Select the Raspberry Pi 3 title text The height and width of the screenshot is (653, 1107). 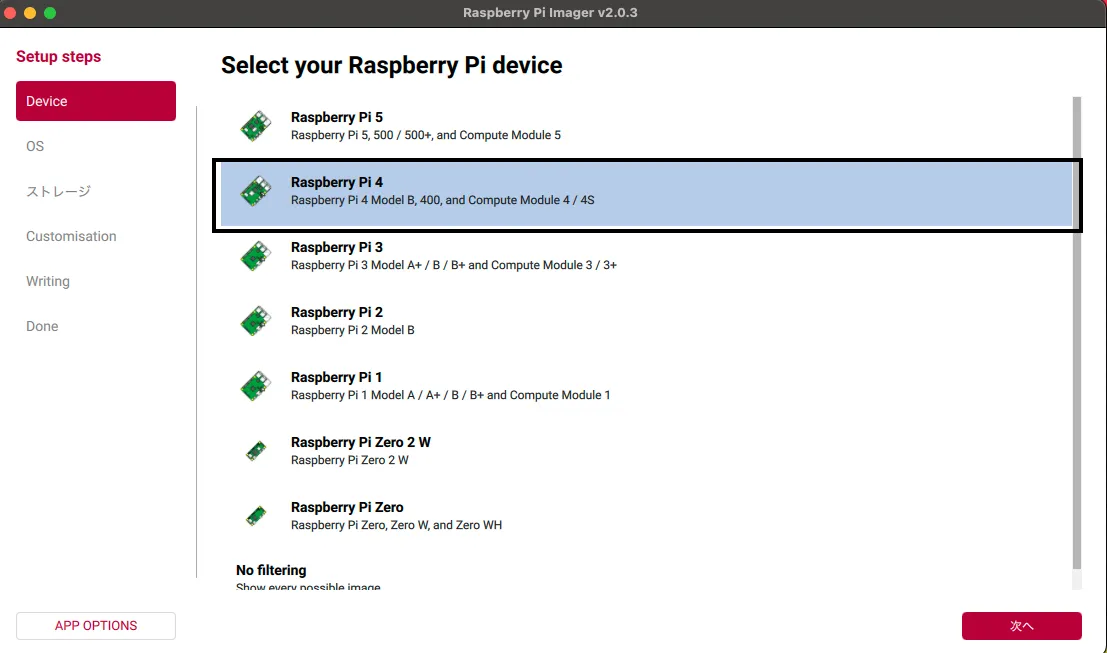pos(336,247)
